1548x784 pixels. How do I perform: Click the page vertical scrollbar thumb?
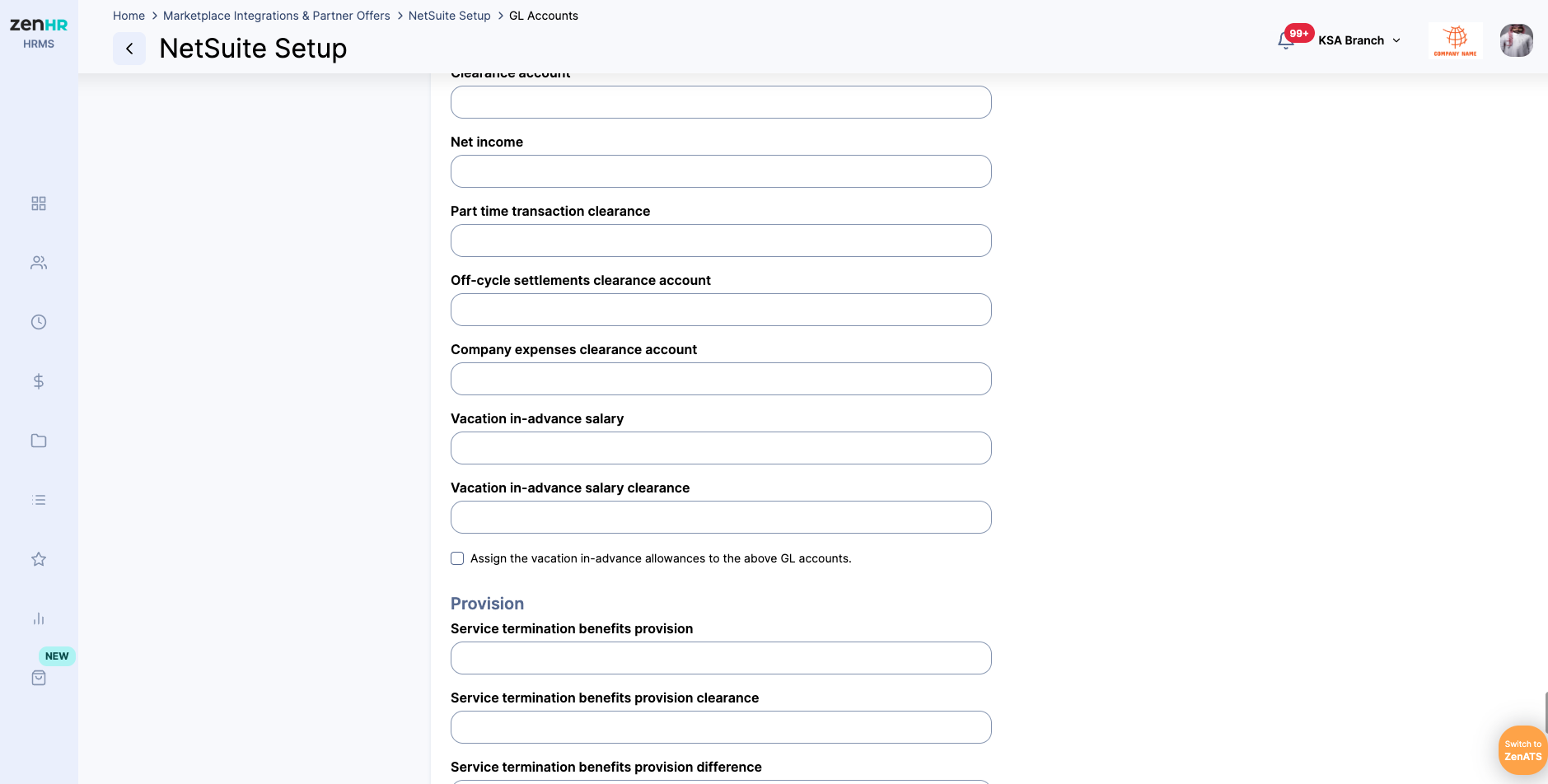1546,712
